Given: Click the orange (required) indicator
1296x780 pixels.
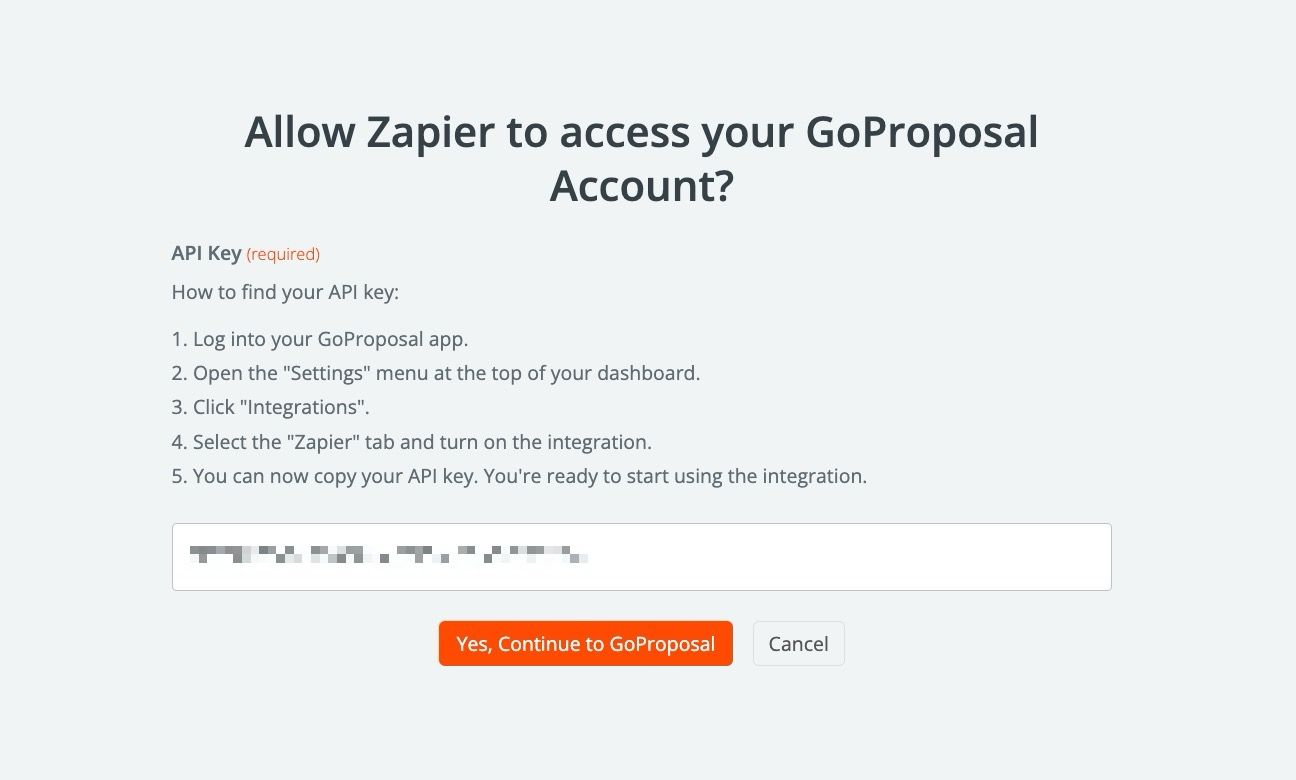Looking at the screenshot, I should click(283, 254).
